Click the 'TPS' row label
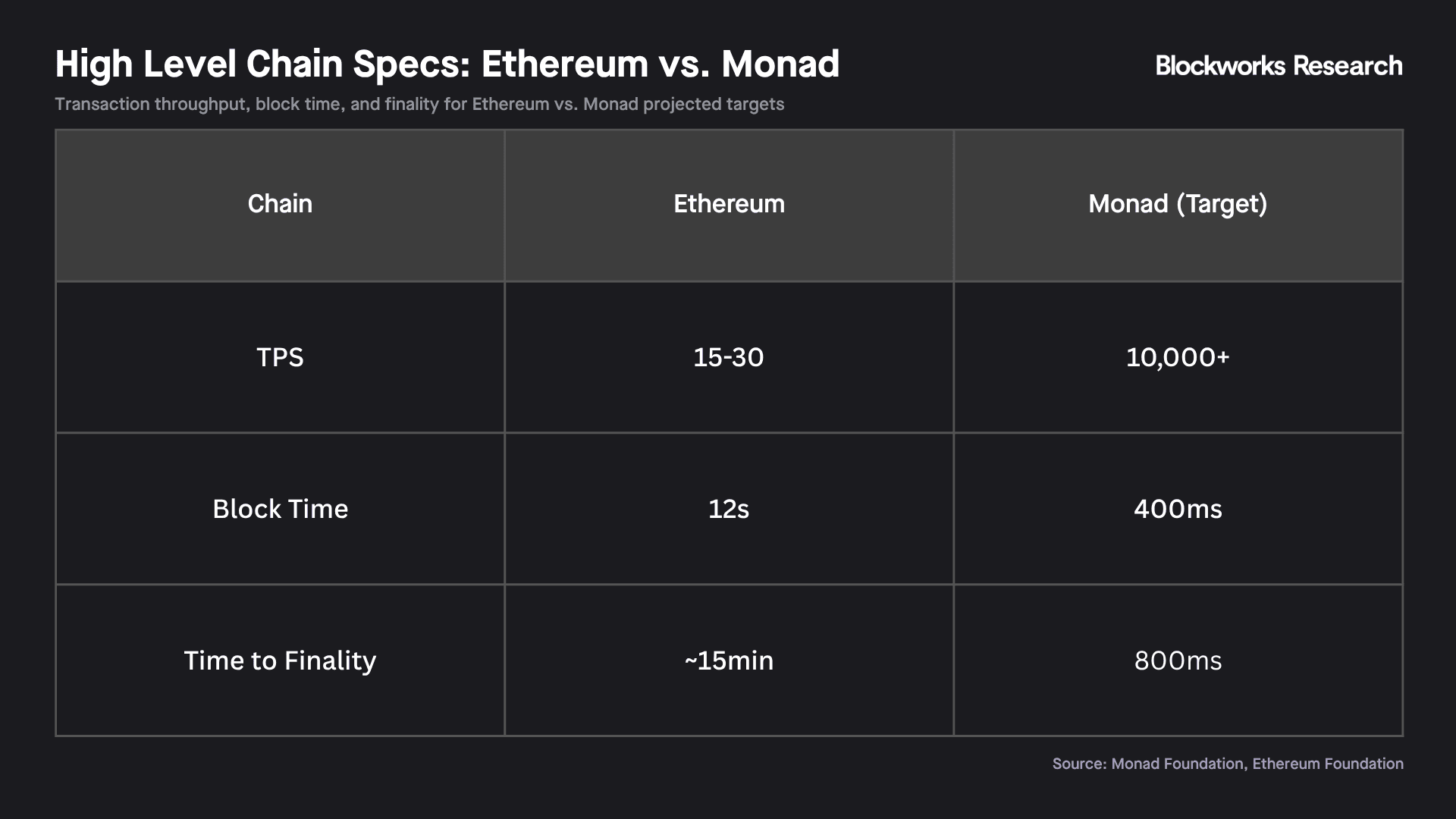The image size is (1456, 819). [280, 357]
